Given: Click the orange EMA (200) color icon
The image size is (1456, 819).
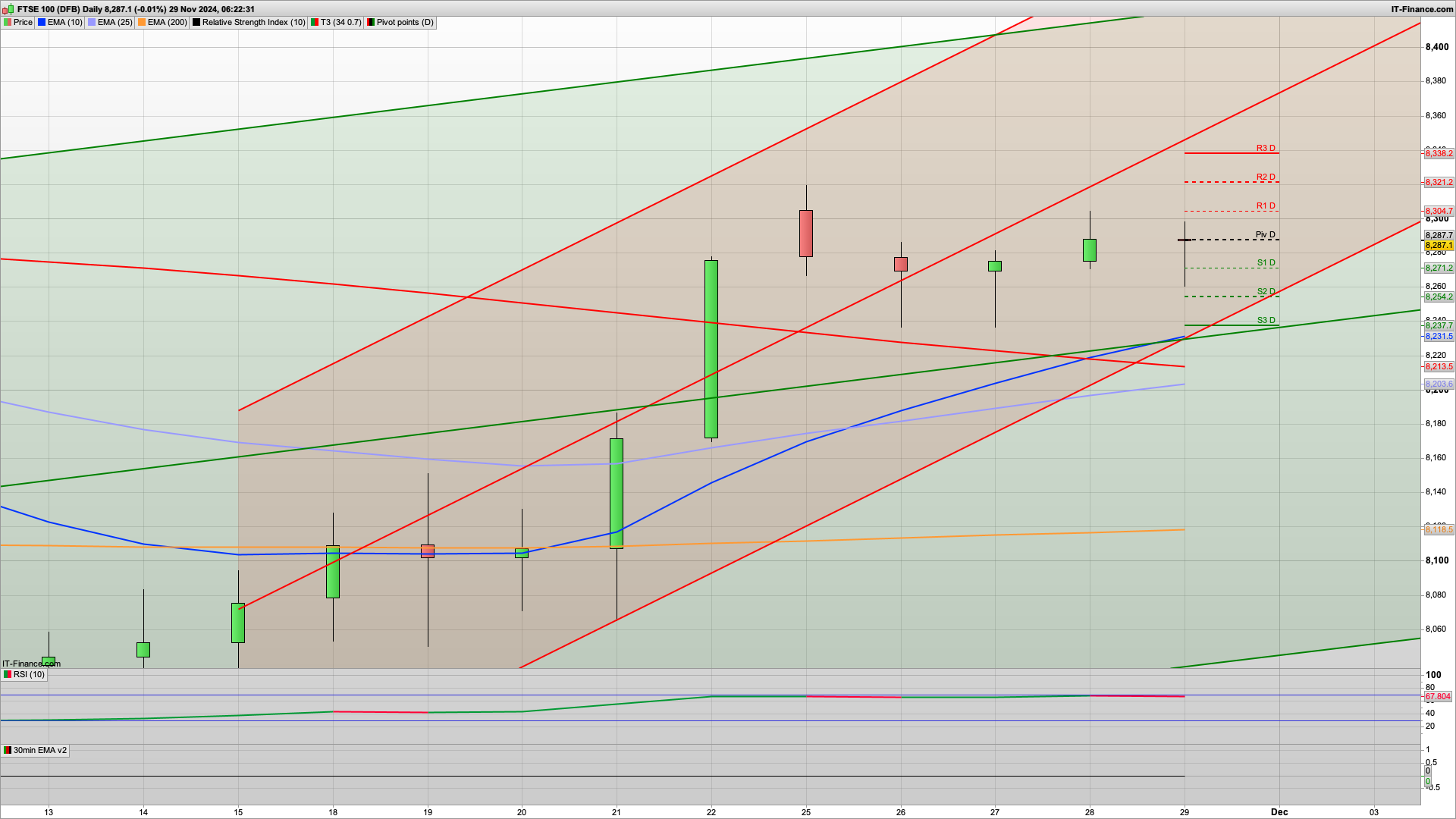Looking at the screenshot, I should (142, 23).
